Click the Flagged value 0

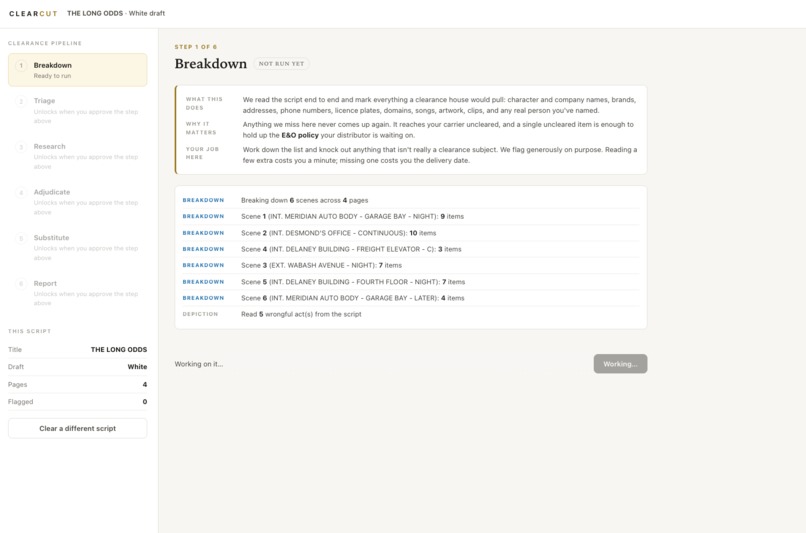click(x=145, y=402)
